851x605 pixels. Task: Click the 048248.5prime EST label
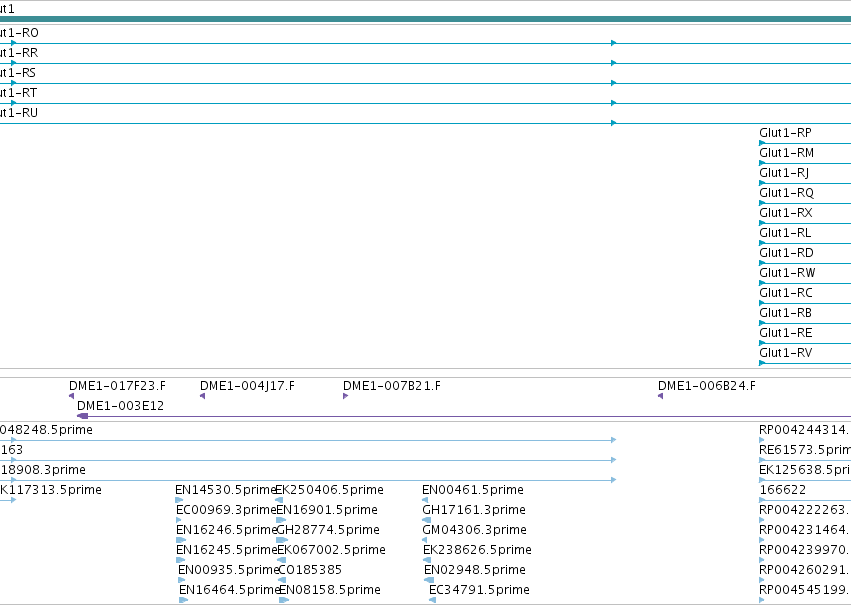coord(46,430)
